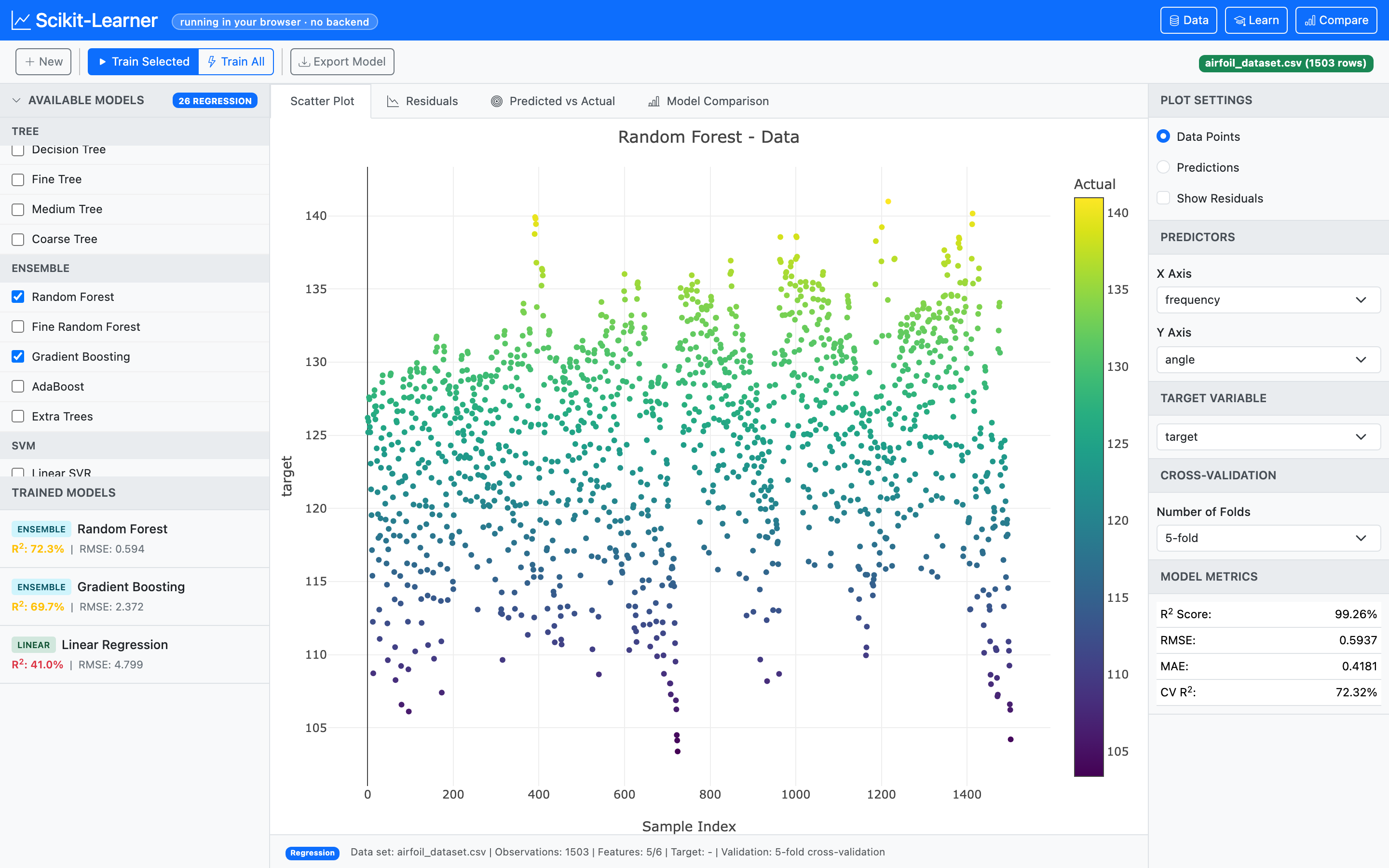1389x868 pixels.
Task: Click the LINEAR tag on Linear Regression card
Action: [x=33, y=645]
